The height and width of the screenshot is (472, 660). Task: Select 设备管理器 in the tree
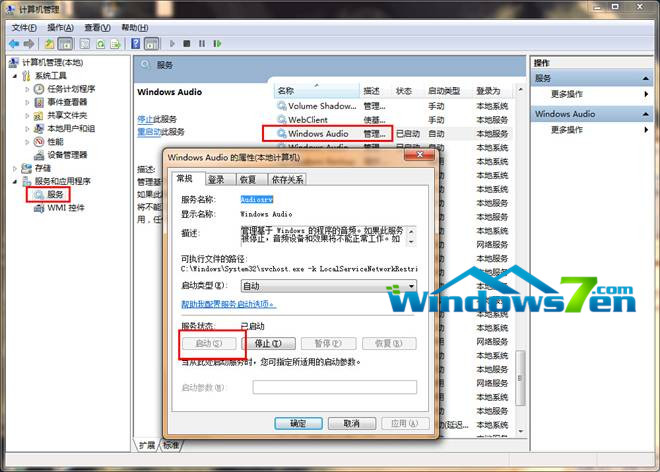pos(67,155)
